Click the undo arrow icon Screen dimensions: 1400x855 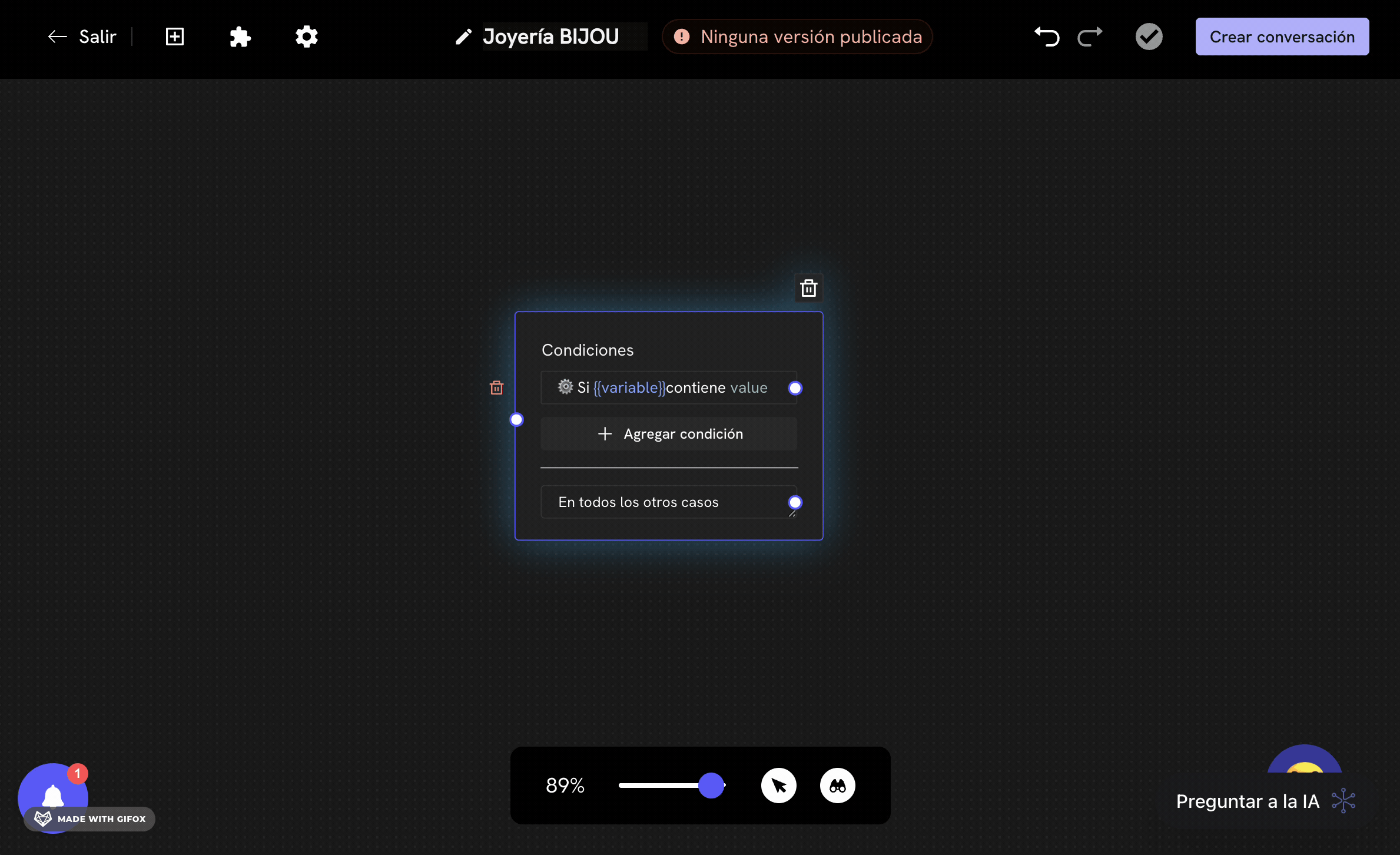(1047, 37)
